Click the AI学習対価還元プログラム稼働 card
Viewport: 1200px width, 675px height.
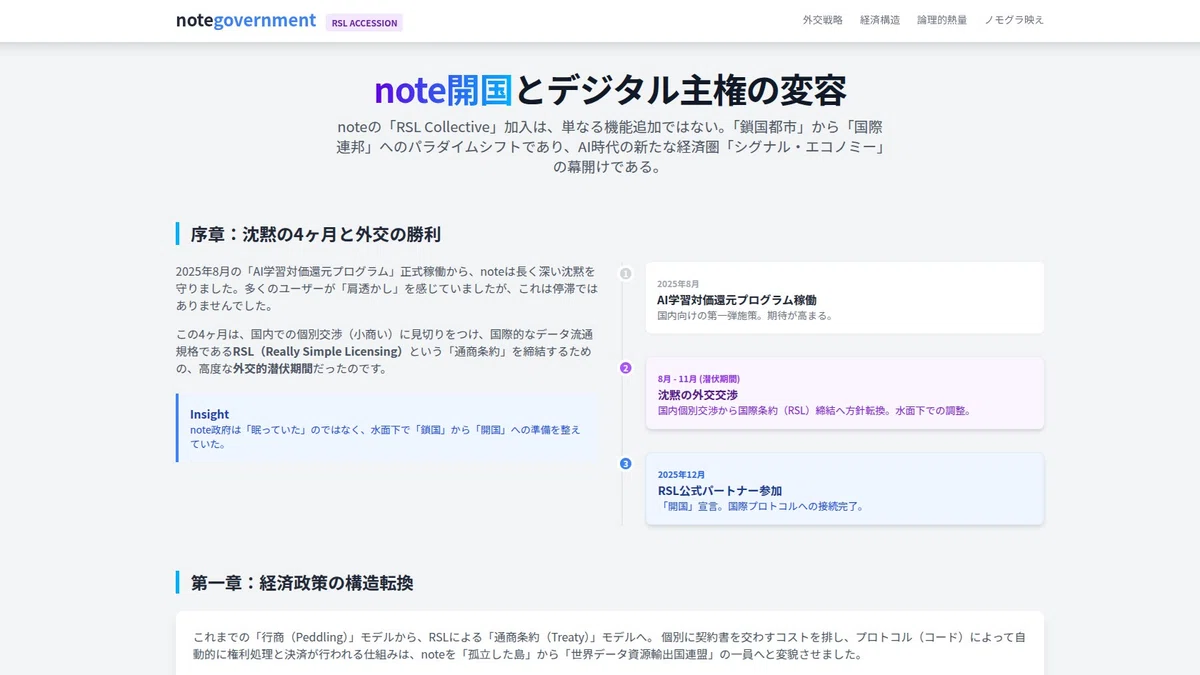point(845,298)
